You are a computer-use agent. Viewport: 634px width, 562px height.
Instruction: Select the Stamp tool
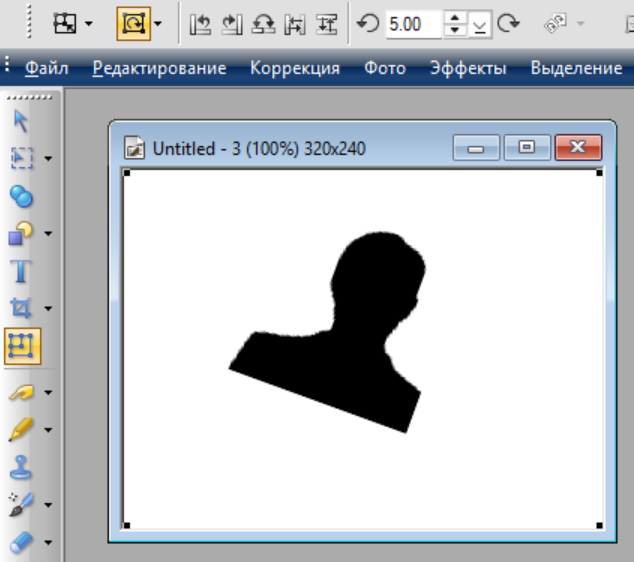tap(21, 467)
